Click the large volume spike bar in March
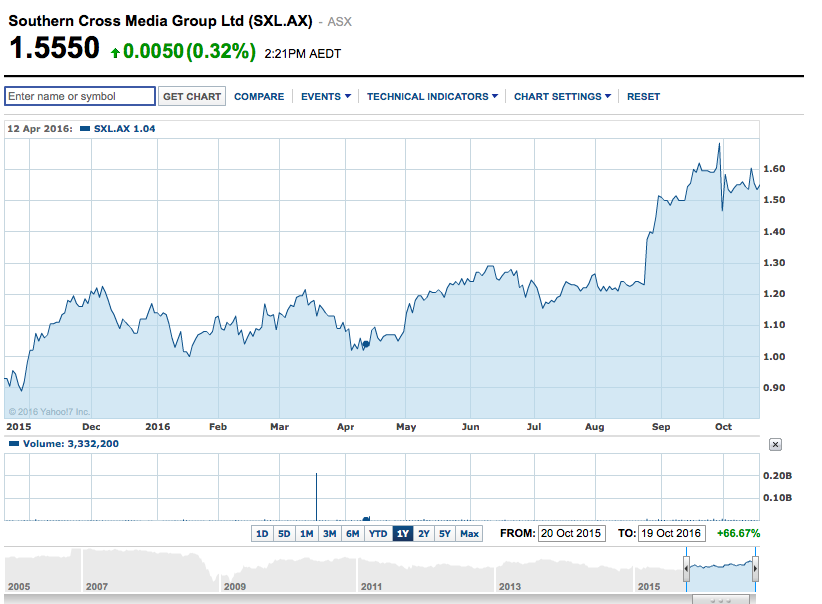This screenshot has height=604, width=822. (316, 497)
